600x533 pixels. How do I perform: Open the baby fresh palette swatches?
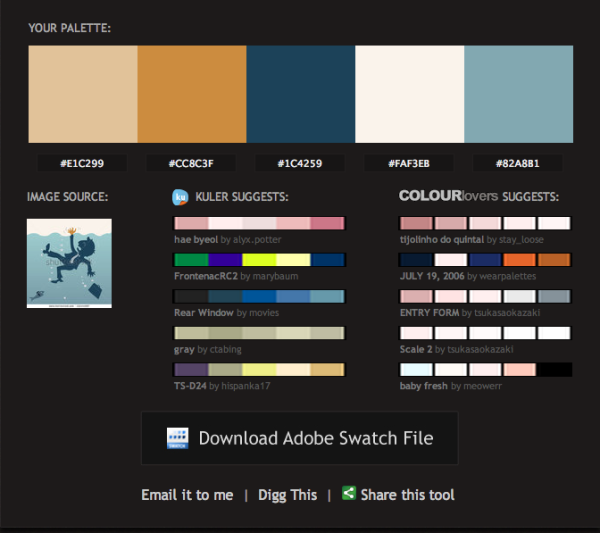click(x=485, y=370)
